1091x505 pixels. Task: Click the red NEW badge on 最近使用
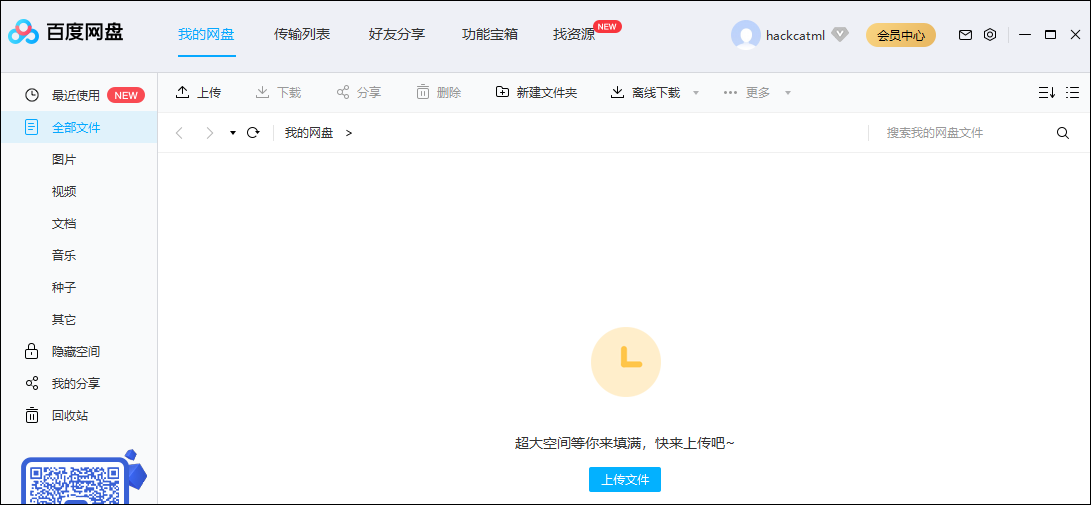(126, 95)
